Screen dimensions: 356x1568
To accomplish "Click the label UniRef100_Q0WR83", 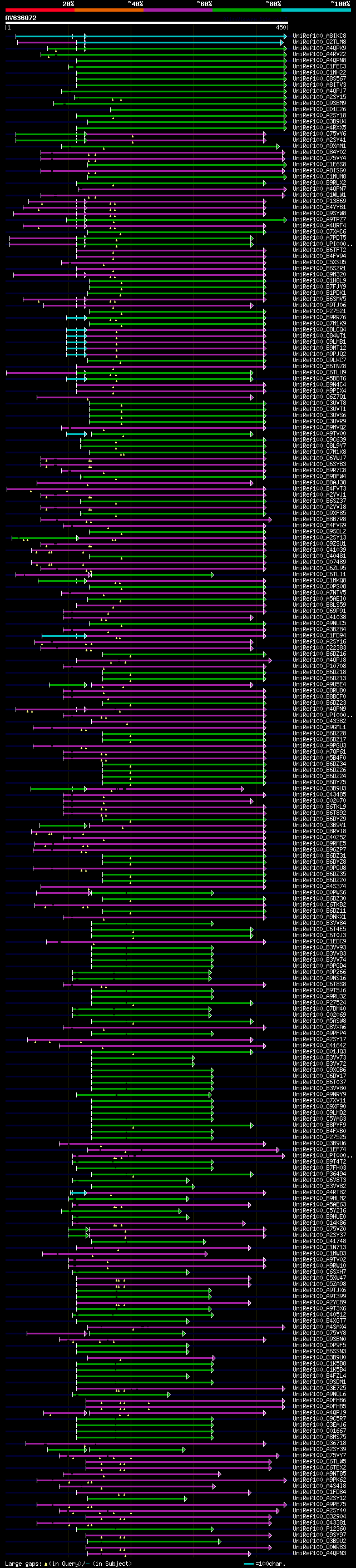I will 319,1547.
